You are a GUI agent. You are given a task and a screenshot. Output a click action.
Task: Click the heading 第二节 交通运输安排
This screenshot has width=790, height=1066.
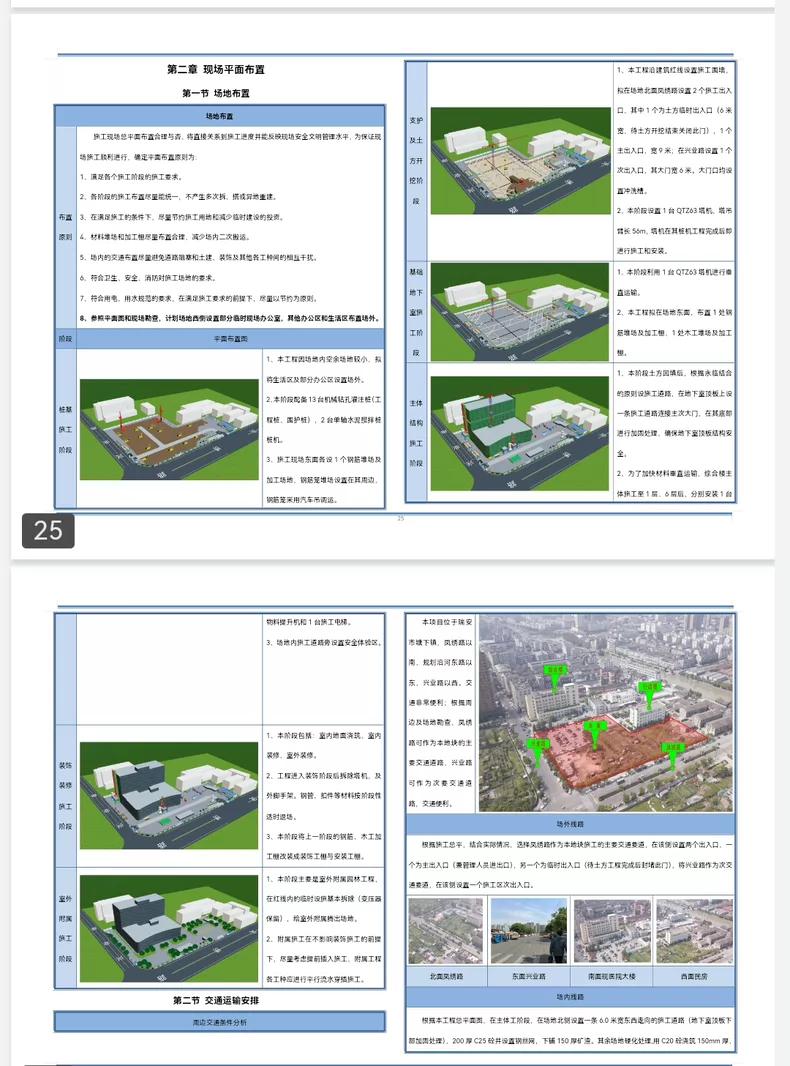[x=215, y=1000]
